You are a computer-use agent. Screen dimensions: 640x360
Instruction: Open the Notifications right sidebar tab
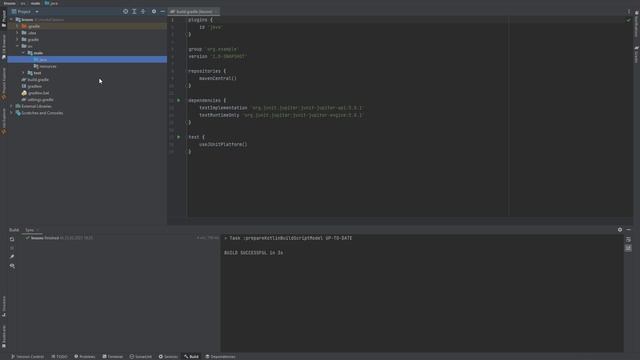[636, 24]
